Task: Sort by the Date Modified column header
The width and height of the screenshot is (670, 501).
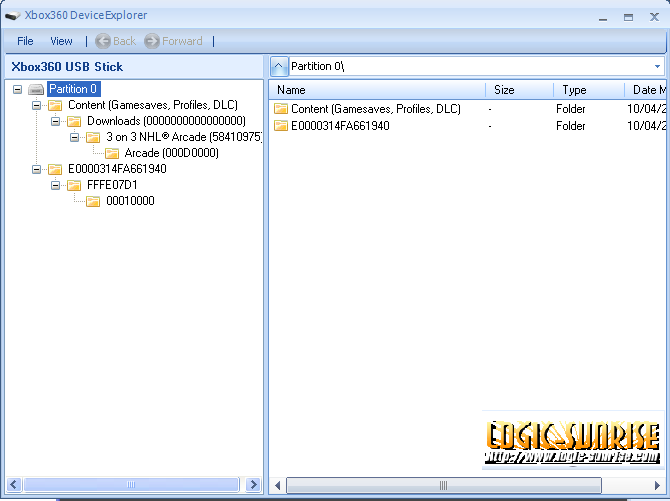Action: click(646, 90)
